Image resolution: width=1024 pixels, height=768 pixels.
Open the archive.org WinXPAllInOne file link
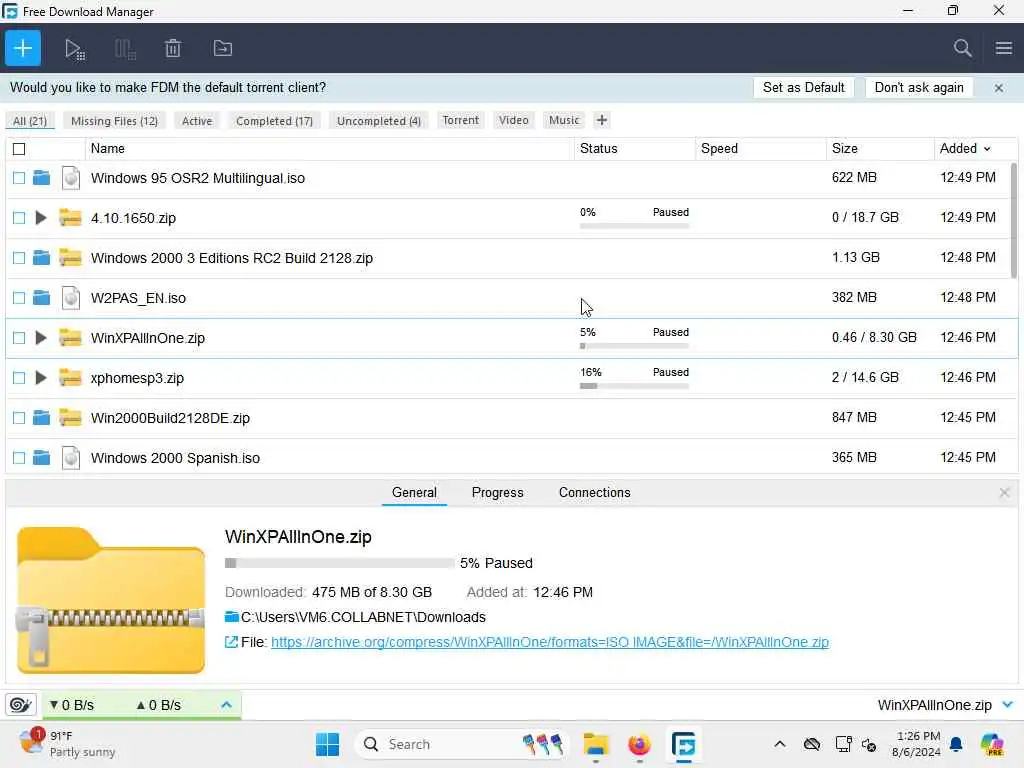(x=550, y=642)
